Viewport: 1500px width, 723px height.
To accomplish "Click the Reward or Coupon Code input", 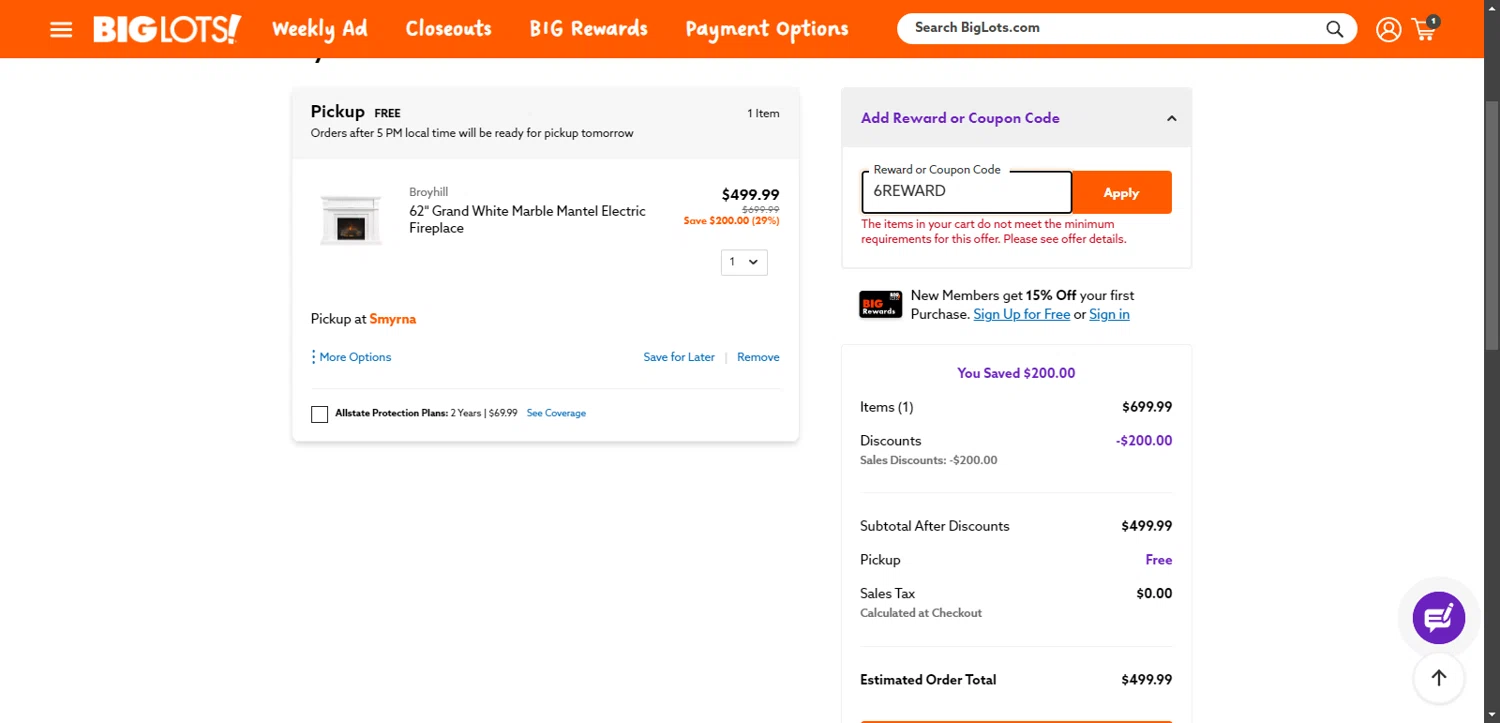I will click(x=967, y=192).
